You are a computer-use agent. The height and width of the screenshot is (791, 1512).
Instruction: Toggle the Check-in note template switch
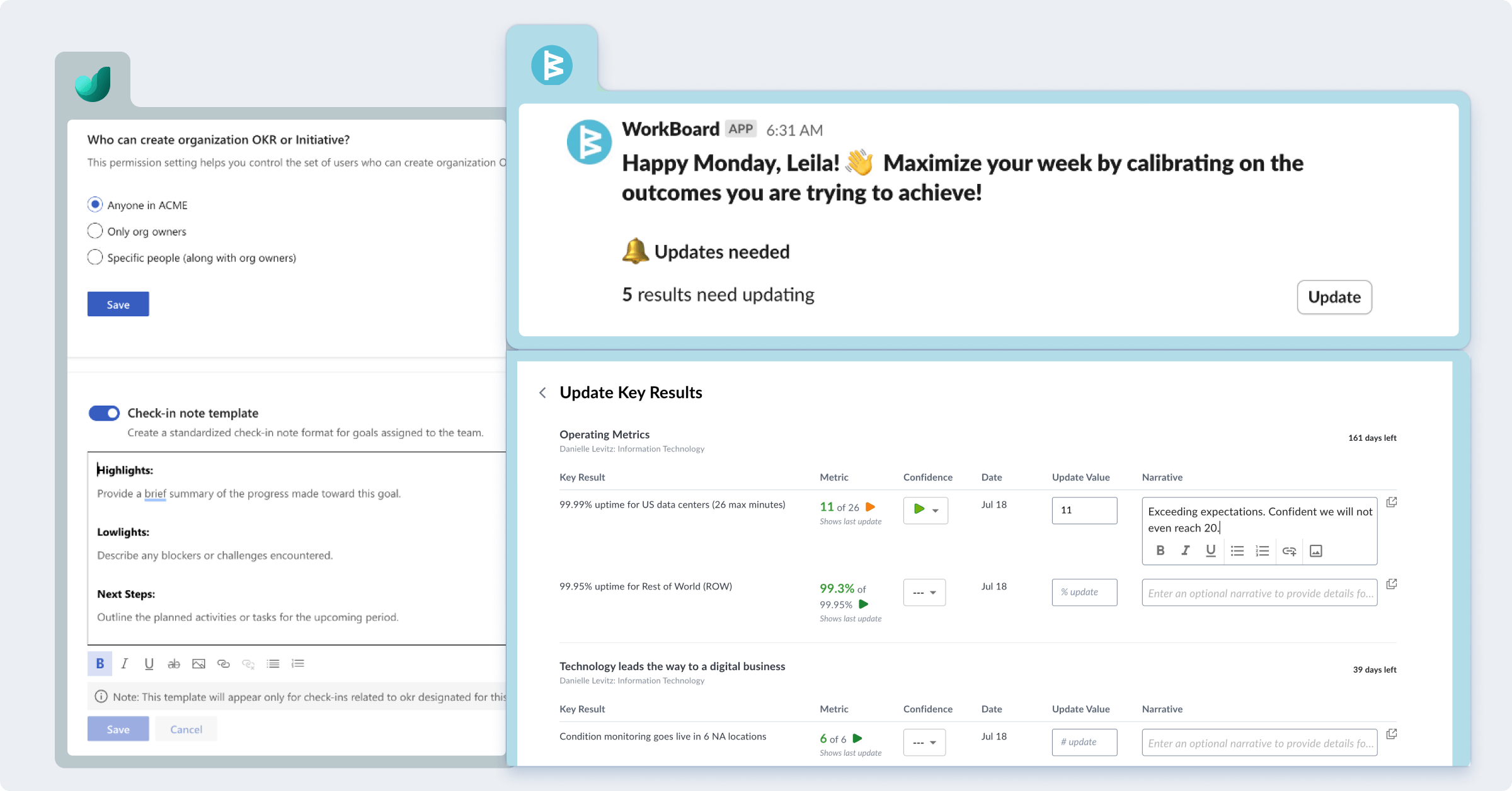pos(104,413)
